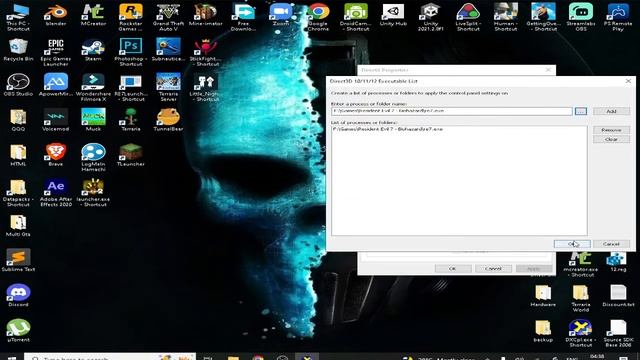
Task: Open PS Remote Play icon
Action: tap(618, 17)
